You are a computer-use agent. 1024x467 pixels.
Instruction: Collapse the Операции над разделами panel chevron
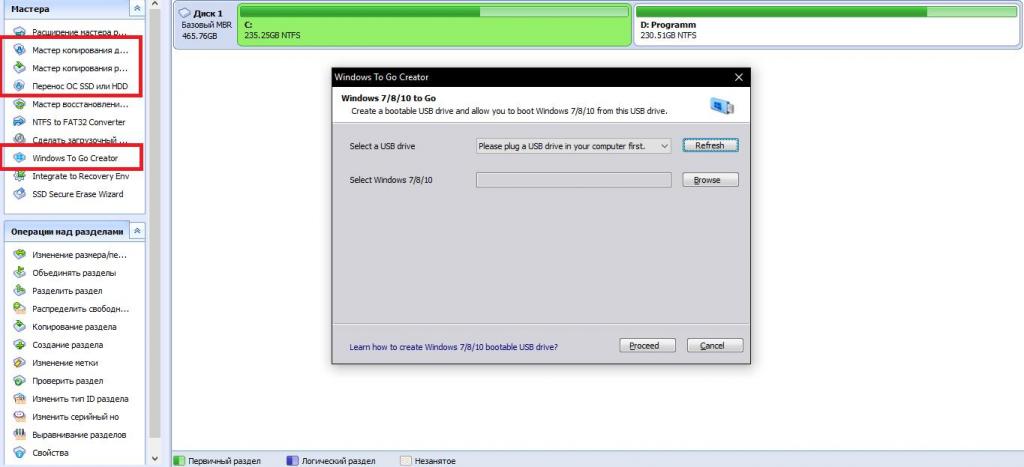pyautogui.click(x=137, y=231)
